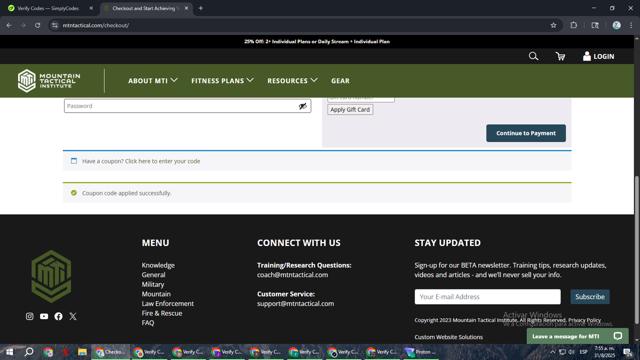Open Military footer menu link

click(x=153, y=284)
